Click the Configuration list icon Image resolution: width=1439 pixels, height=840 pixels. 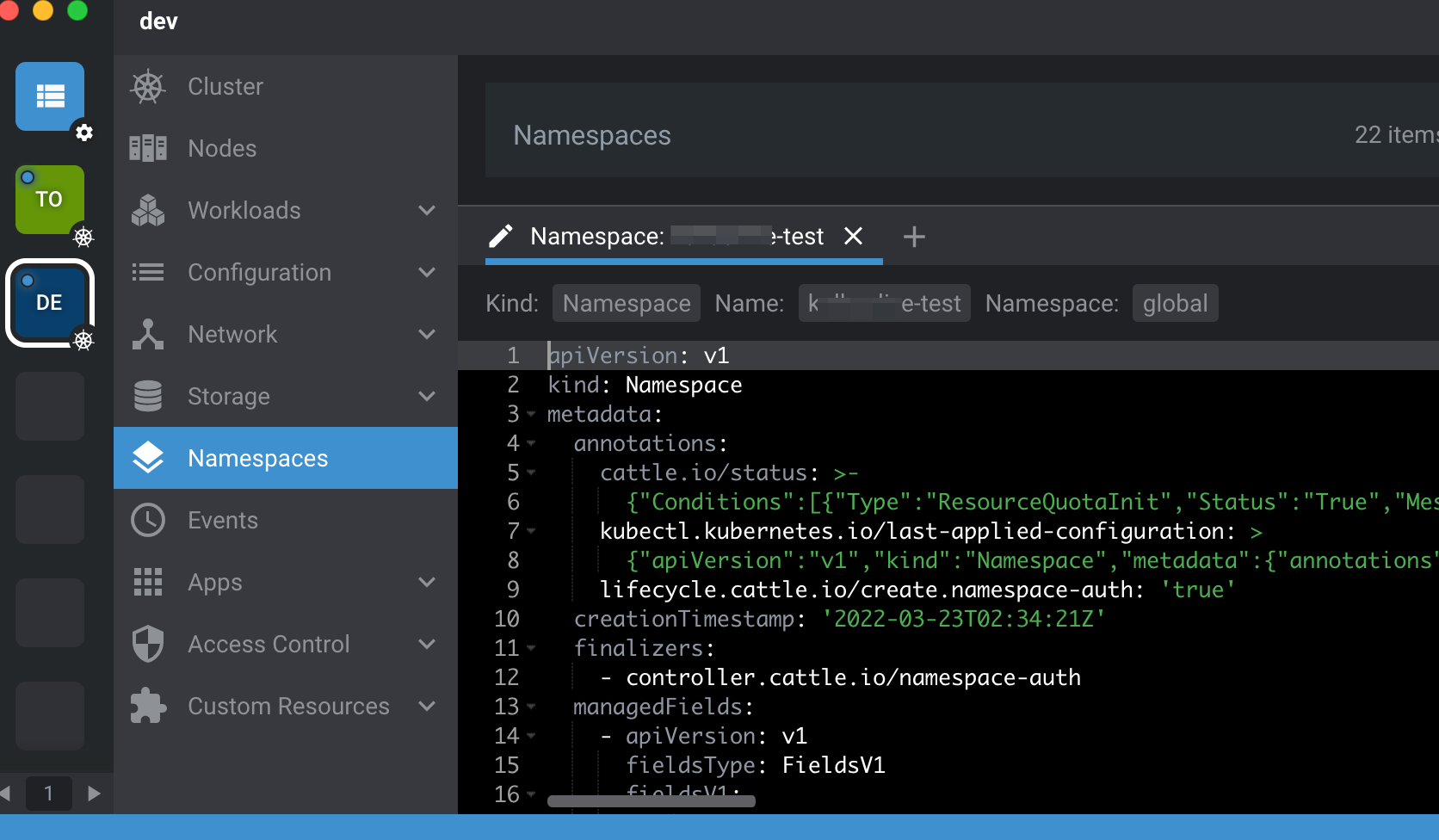[x=148, y=272]
